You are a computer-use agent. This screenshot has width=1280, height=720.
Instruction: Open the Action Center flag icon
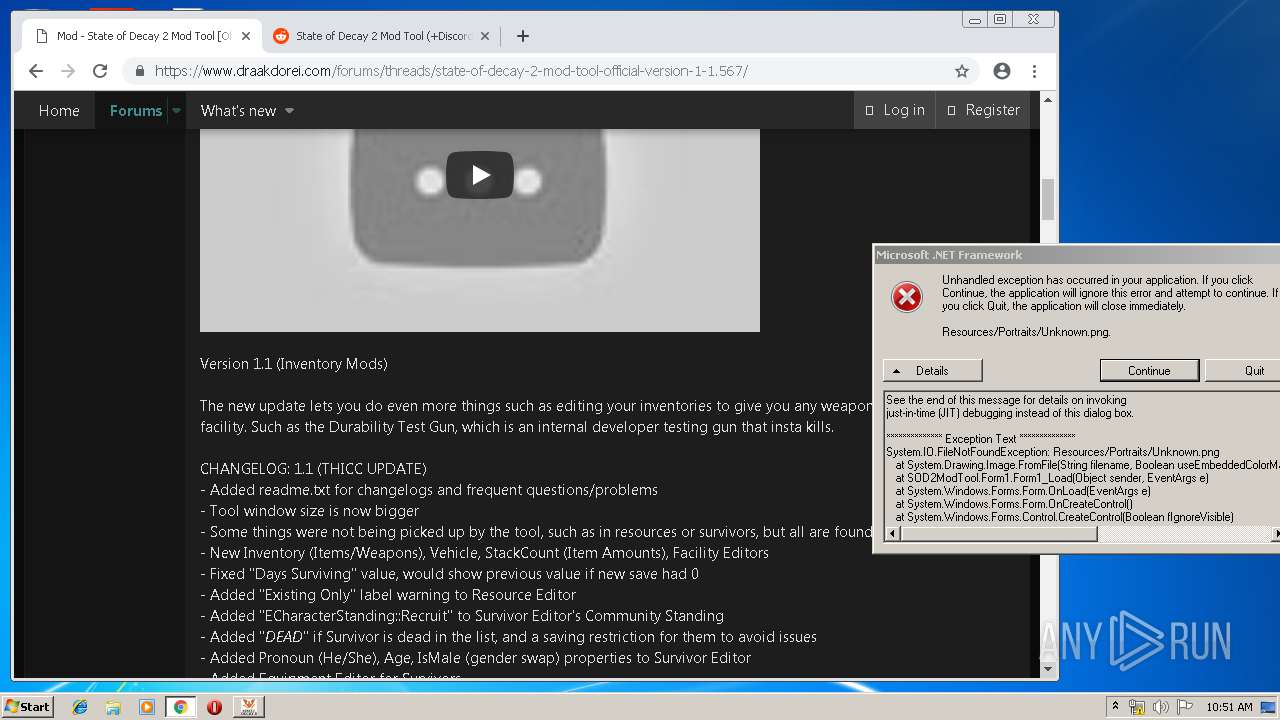pos(1185,707)
